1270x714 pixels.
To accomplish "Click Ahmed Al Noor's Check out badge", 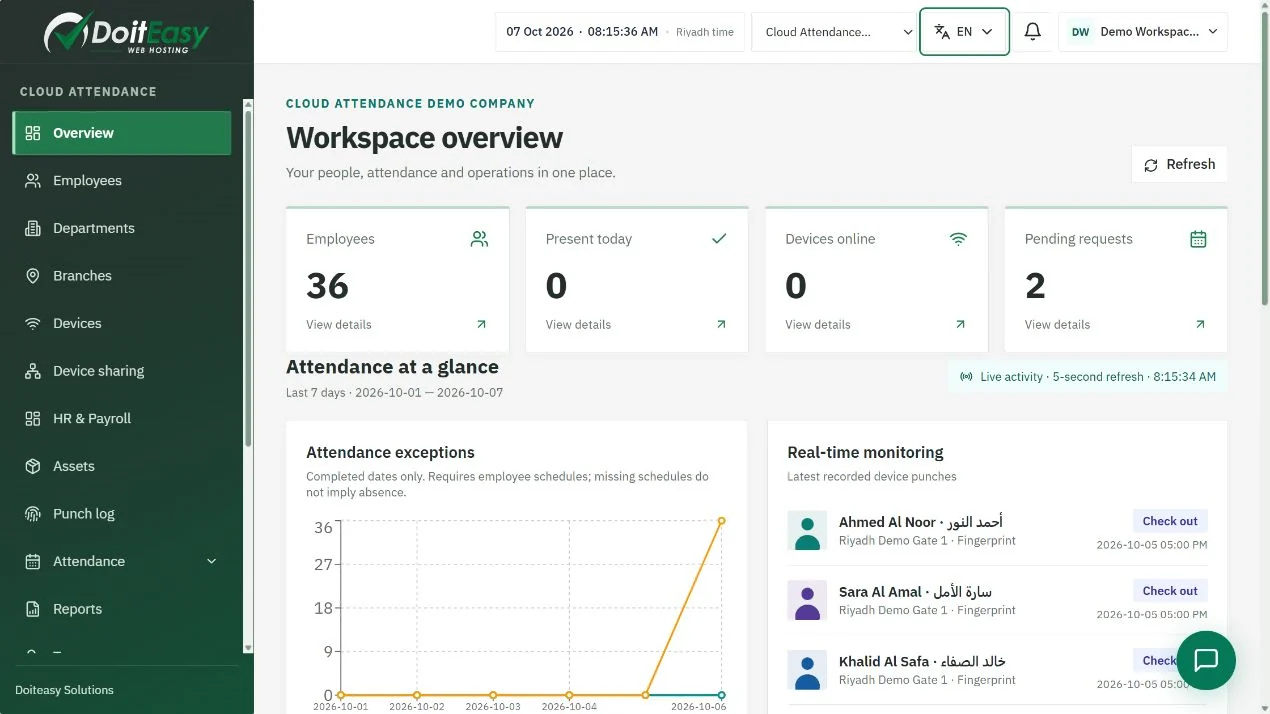I will [1170, 521].
